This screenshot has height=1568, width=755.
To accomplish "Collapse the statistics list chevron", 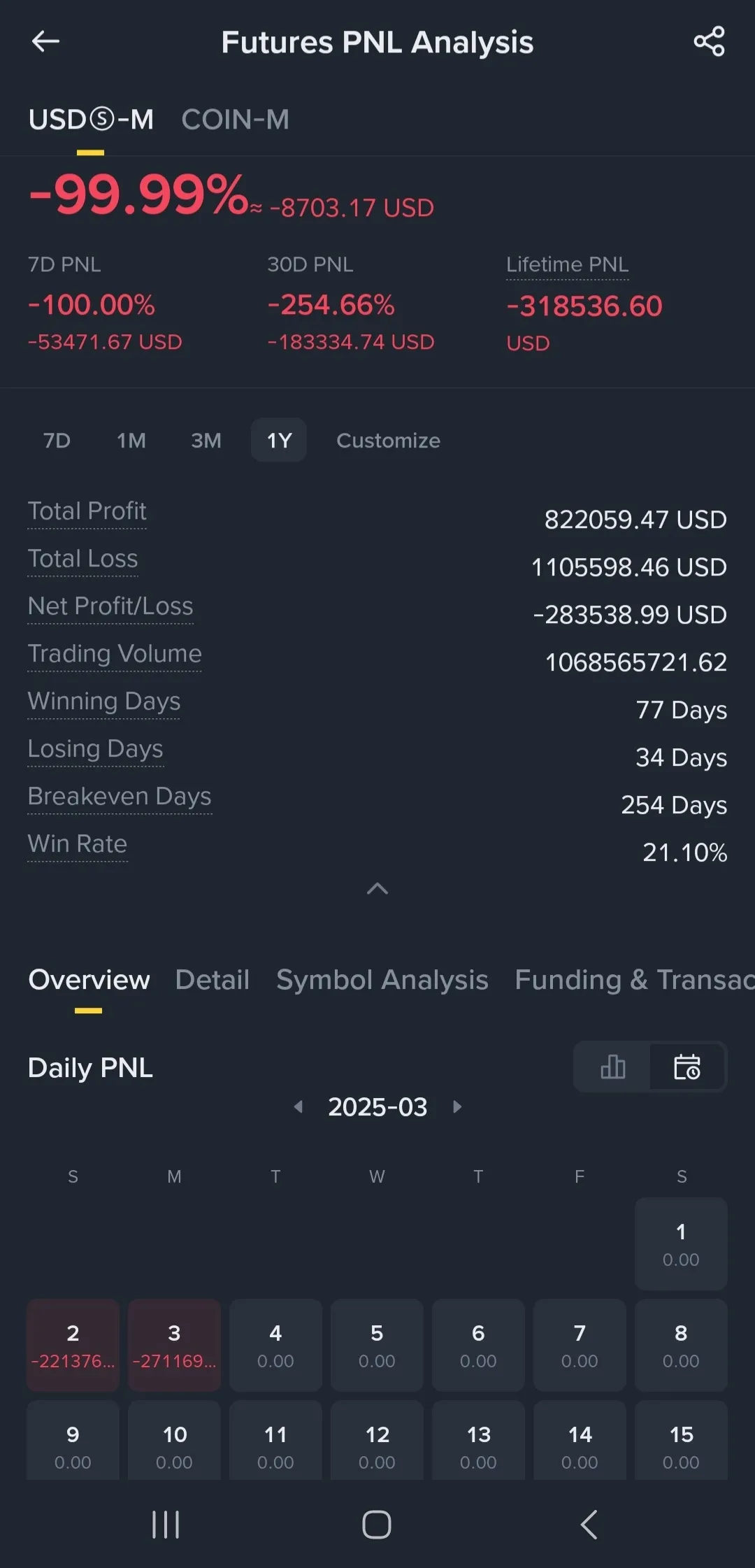I will click(377, 888).
